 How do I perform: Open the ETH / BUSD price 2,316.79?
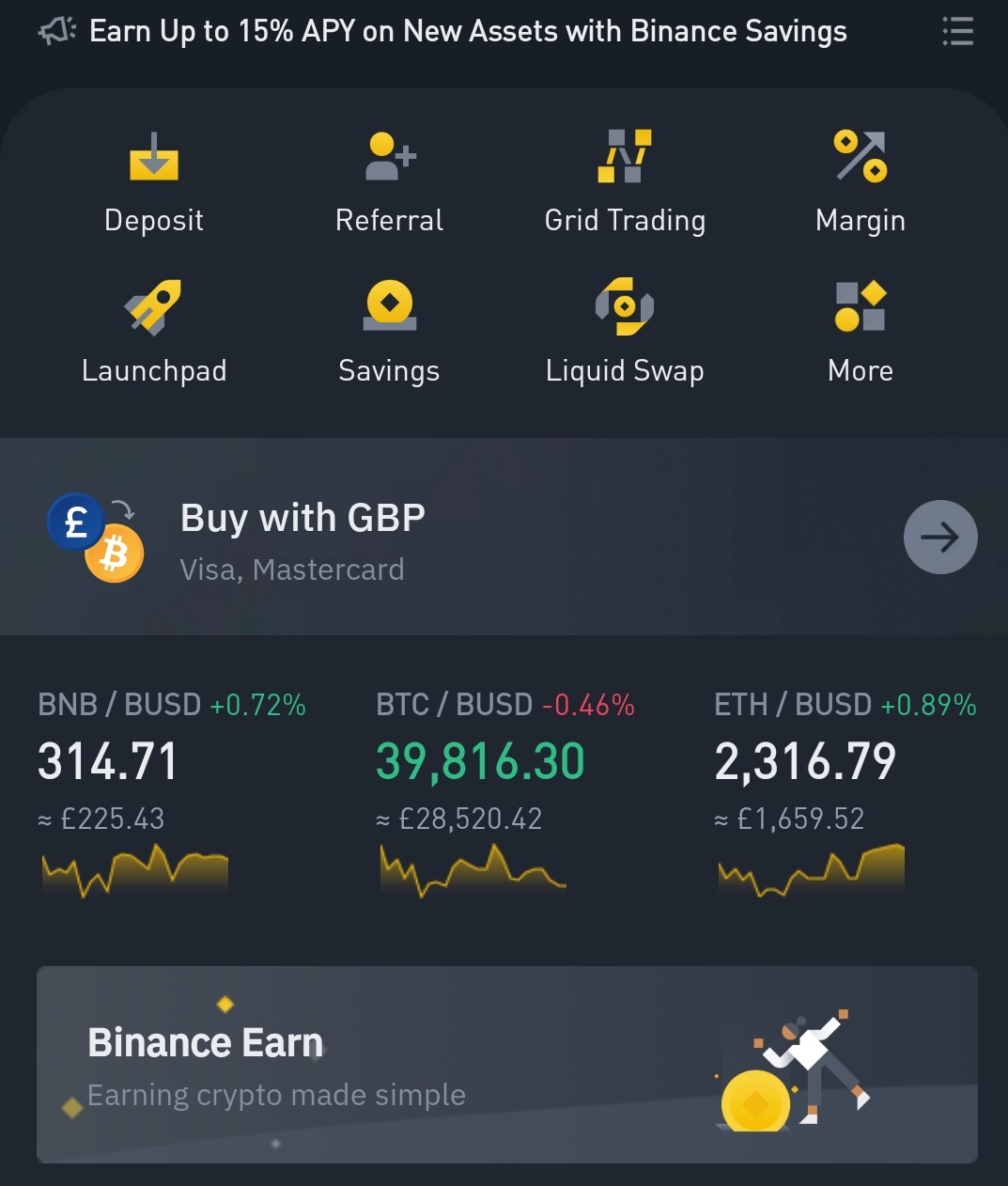click(x=805, y=761)
